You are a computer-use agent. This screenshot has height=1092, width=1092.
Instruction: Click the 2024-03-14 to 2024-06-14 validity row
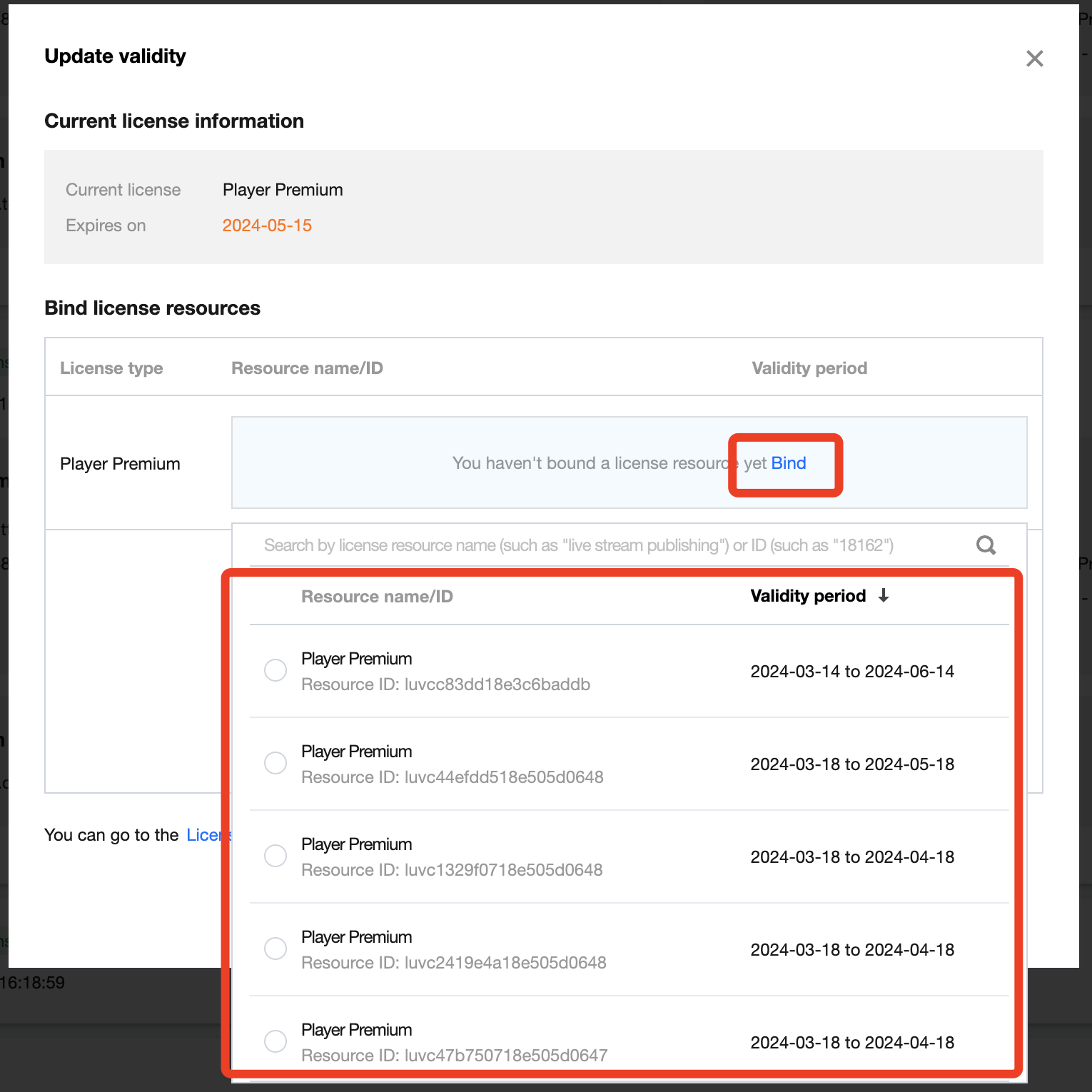point(630,672)
